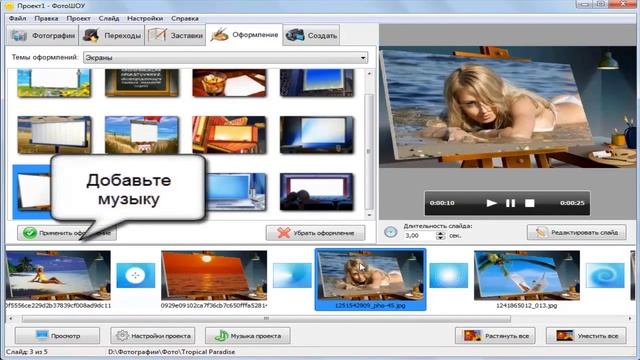Click transition icon after the selected slide
This screenshot has width=640, height=360.
click(449, 276)
